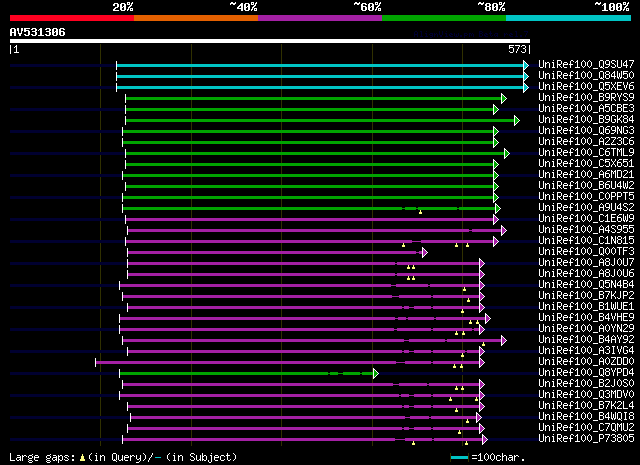
Task: Click the text UniRef100_B4VHE9
Action: click(x=586, y=318)
